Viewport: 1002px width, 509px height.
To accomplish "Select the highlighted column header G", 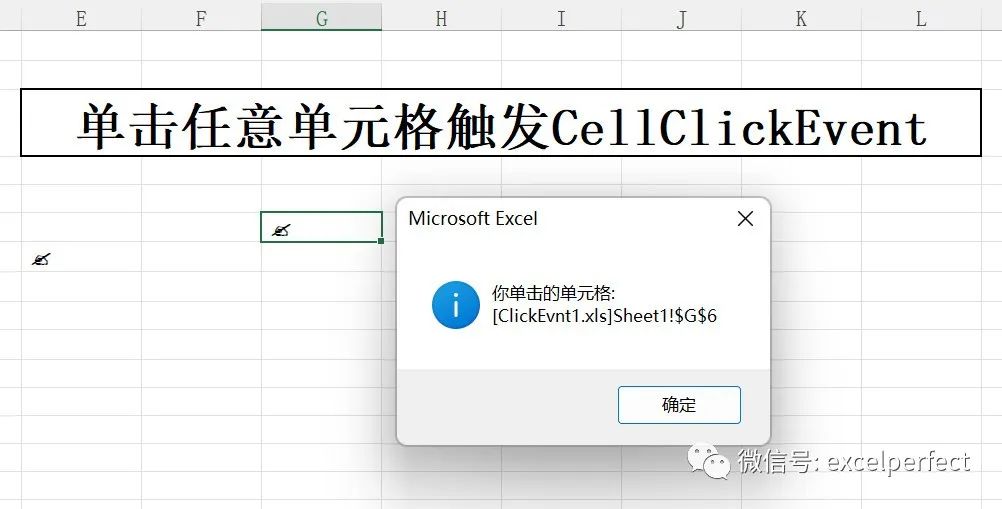I will tap(321, 19).
